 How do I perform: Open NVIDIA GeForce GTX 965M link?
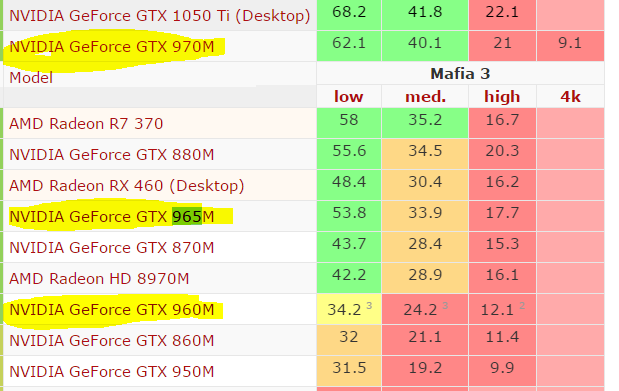[x=112, y=216]
